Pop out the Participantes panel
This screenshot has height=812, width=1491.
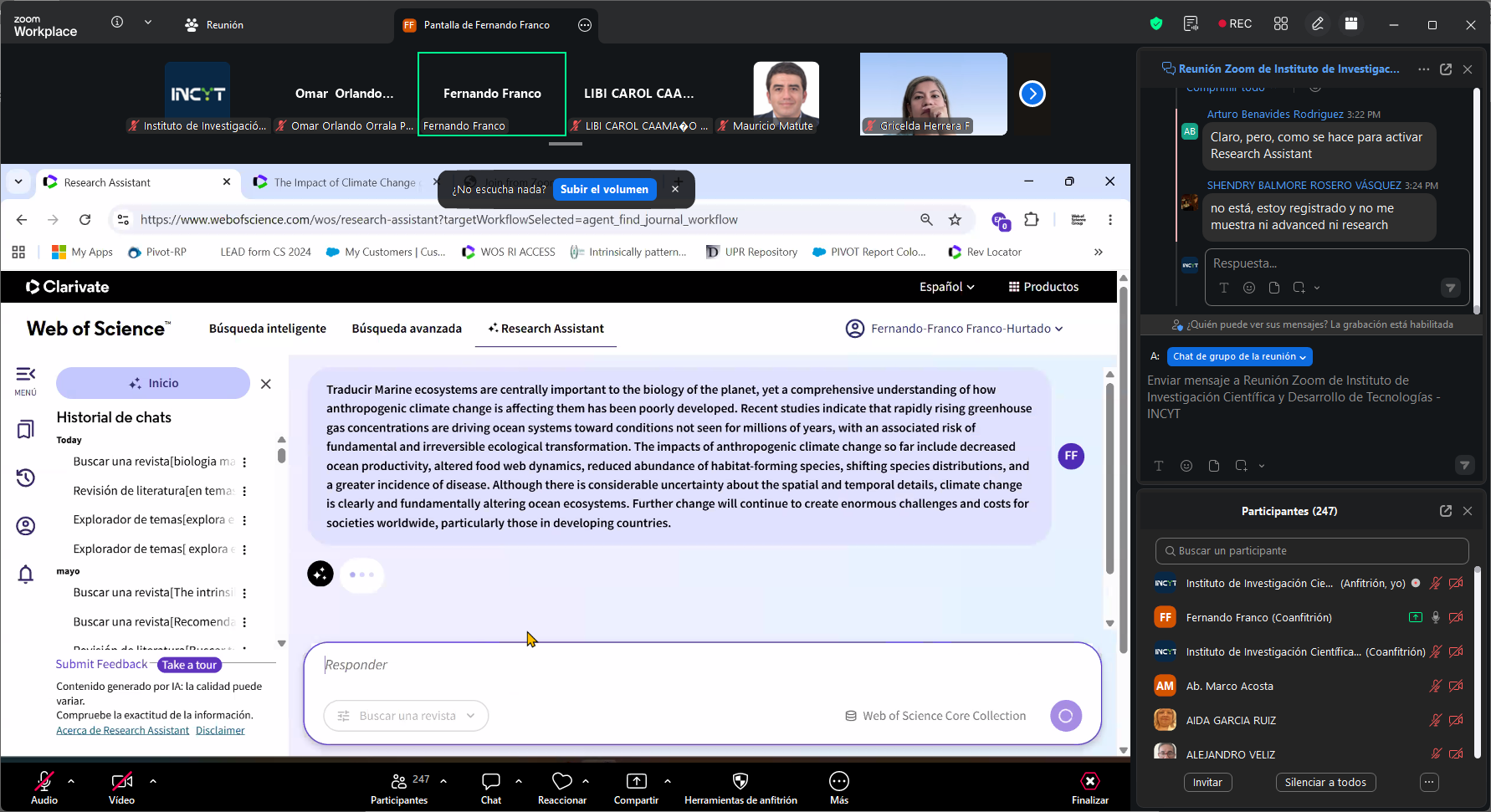pos(1446,511)
